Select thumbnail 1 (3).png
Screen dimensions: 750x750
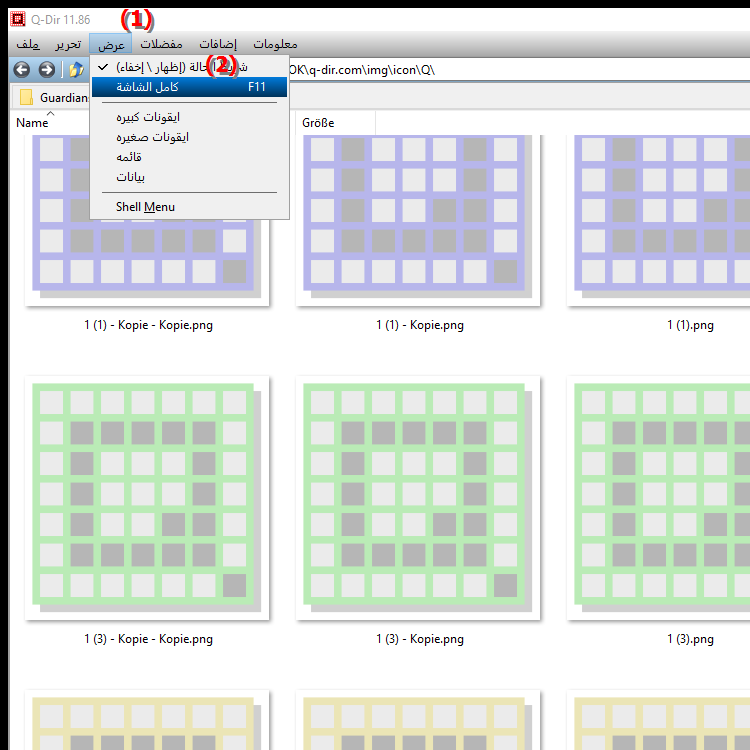(659, 498)
